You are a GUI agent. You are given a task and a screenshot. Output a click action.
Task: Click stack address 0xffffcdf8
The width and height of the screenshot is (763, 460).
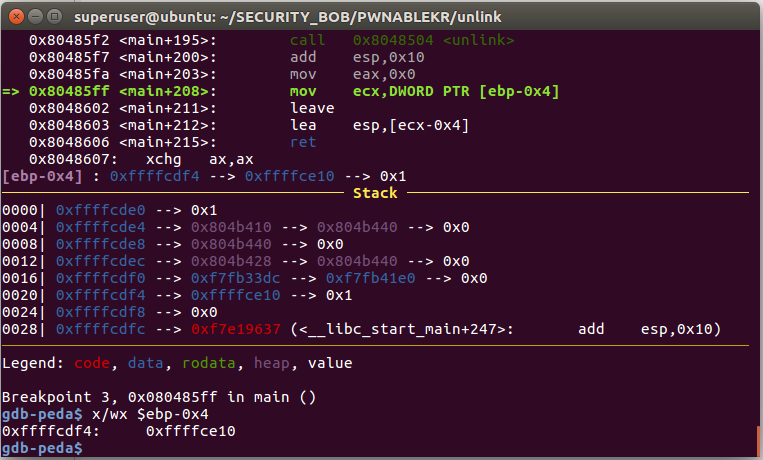[100, 313]
